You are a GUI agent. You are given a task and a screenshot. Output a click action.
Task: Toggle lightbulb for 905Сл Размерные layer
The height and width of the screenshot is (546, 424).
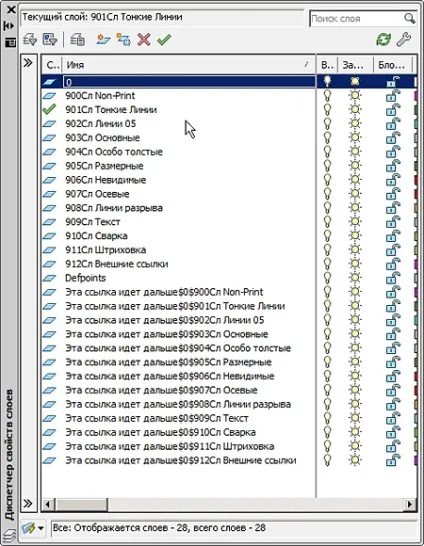(x=327, y=166)
